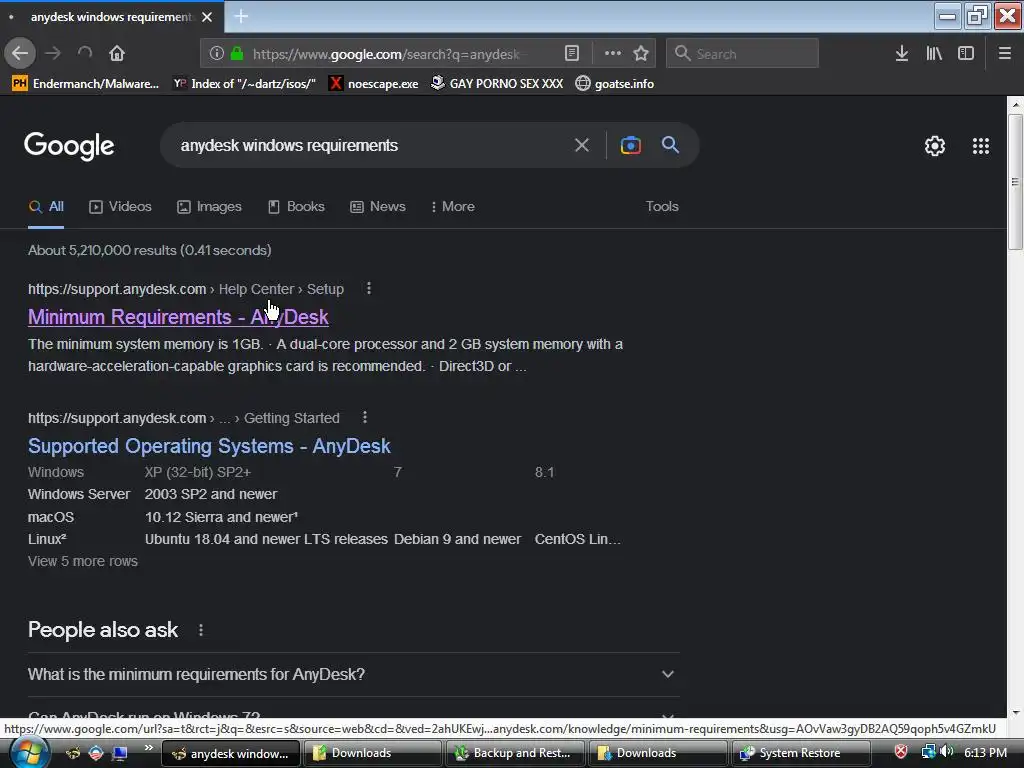Click the About 5,210,000 results text
Screen dimensions: 1024x768
(150, 250)
